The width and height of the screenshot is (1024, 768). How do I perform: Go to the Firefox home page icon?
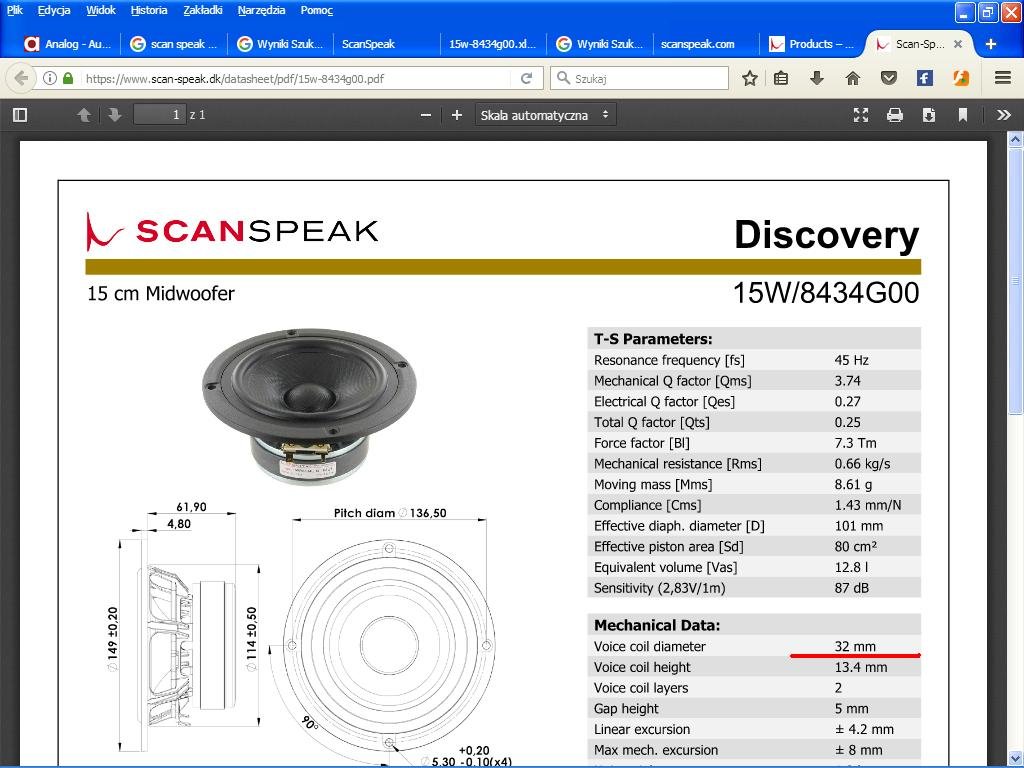(852, 78)
